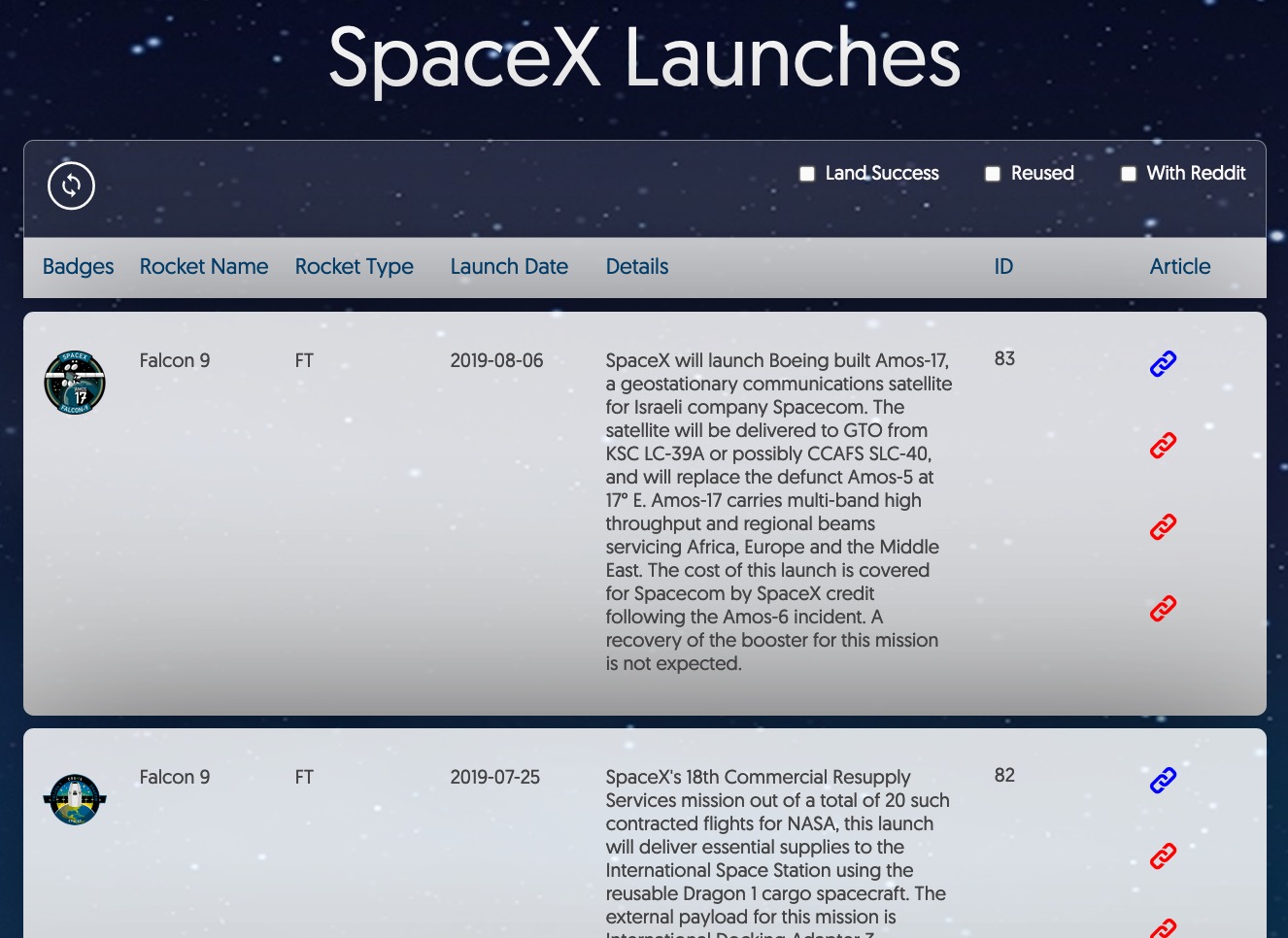Click the Amos-17 launch details paragraph
Screen dimensions: 1288x938
779,512
